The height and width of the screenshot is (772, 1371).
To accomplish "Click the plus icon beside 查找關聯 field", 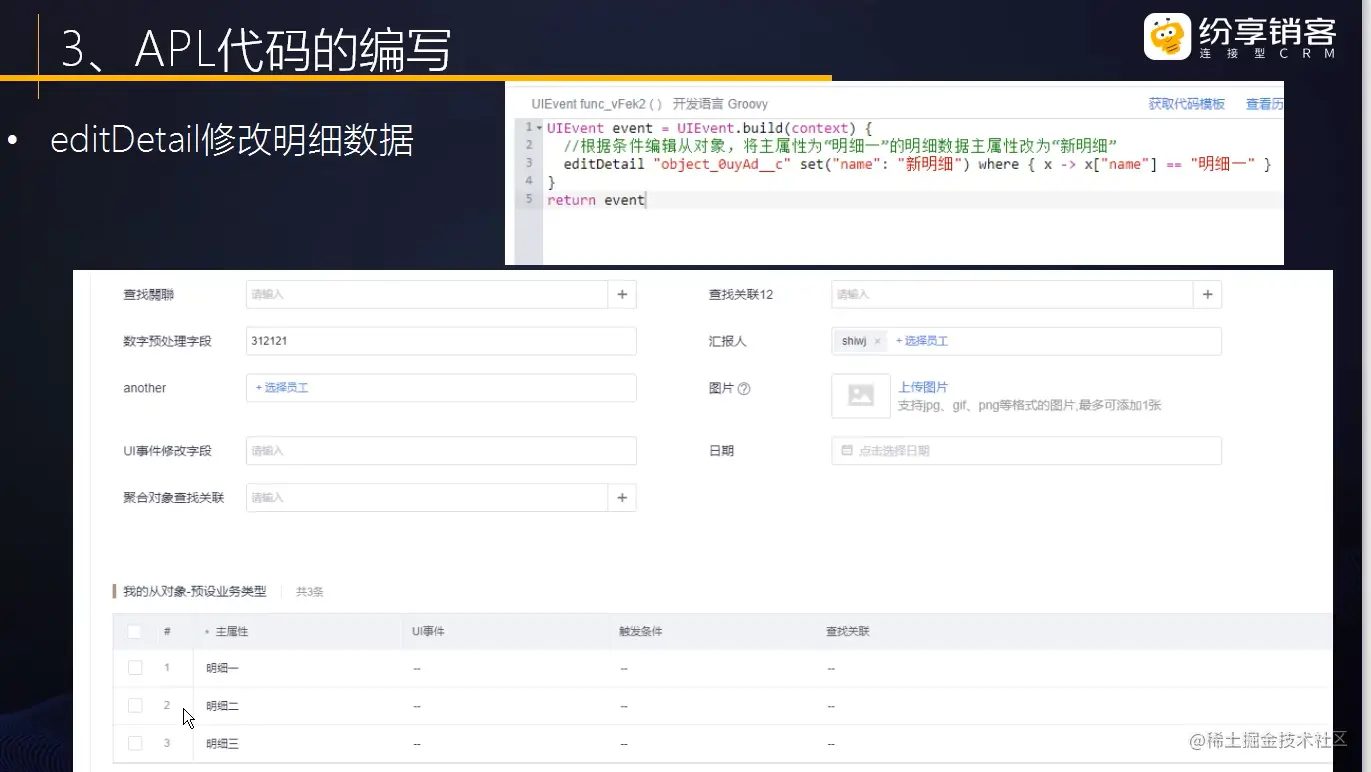I will pyautogui.click(x=622, y=294).
